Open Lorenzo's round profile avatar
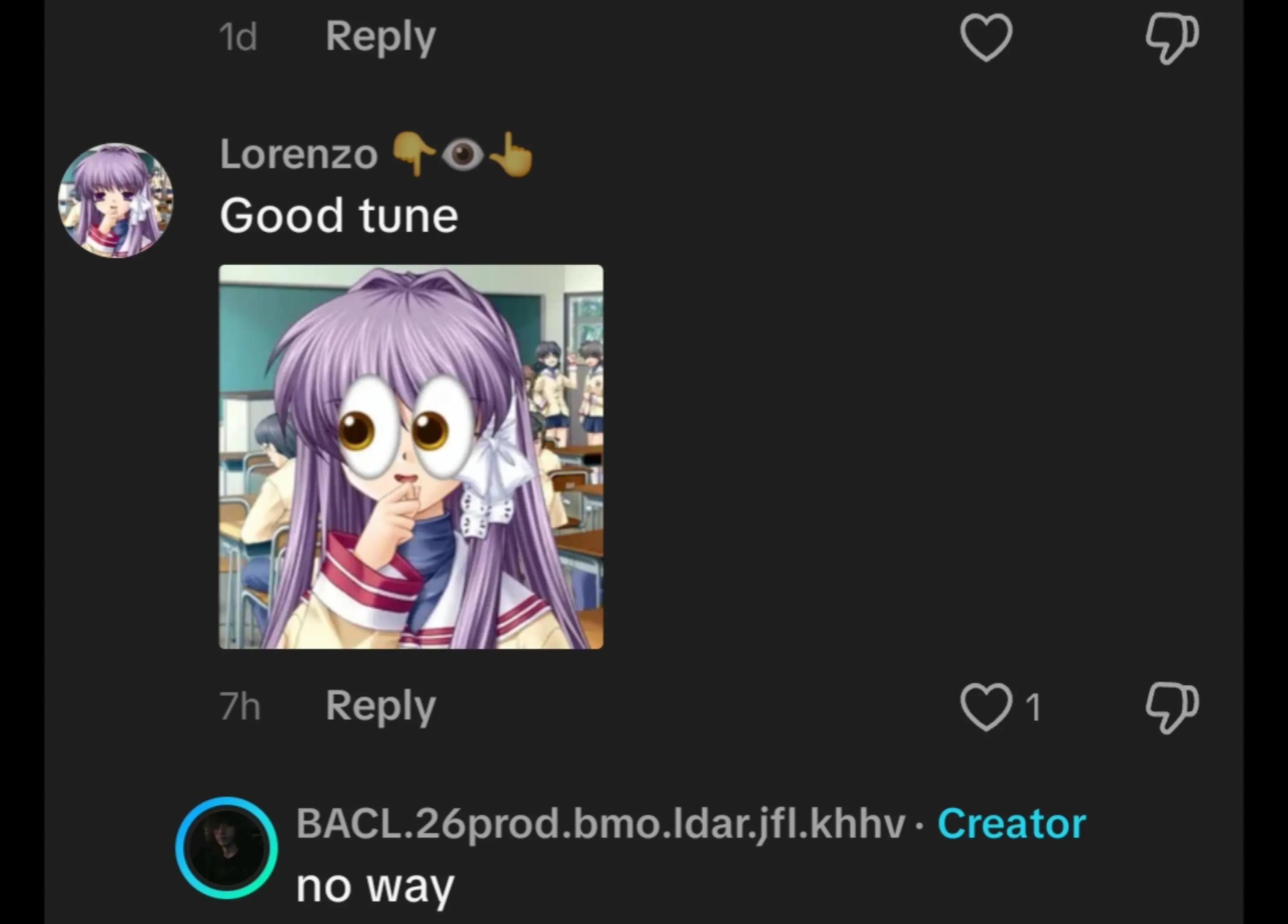Viewport: 1288px width, 924px height. click(x=115, y=200)
